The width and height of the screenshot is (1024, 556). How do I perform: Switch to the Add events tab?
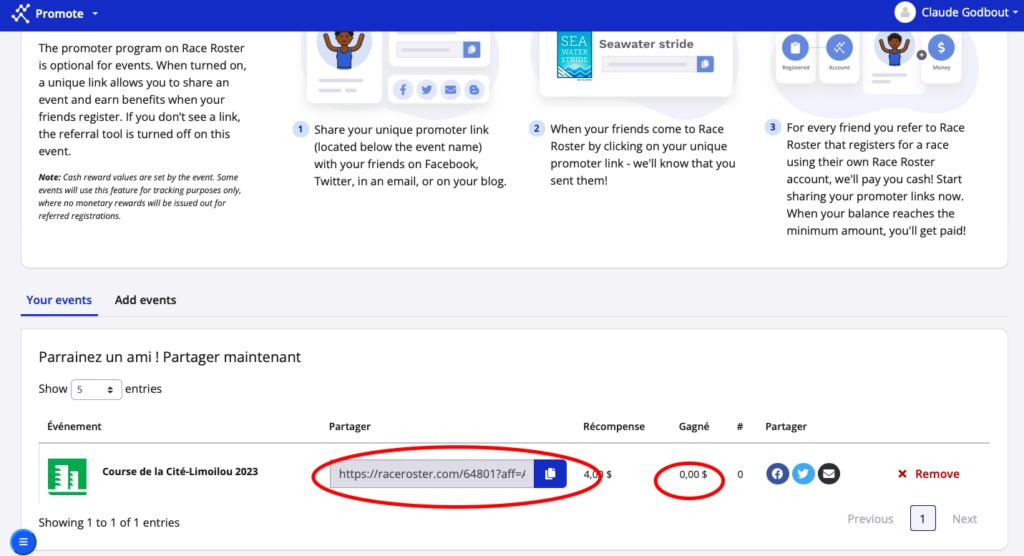(x=145, y=300)
